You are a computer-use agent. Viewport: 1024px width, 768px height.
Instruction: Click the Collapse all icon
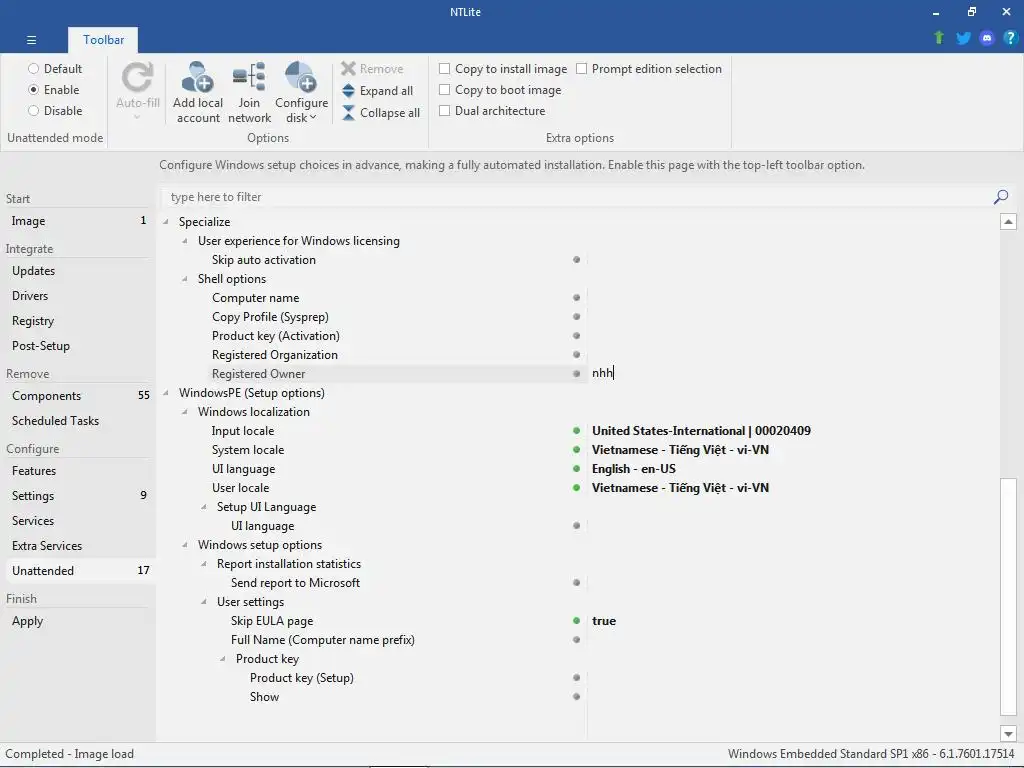[348, 113]
